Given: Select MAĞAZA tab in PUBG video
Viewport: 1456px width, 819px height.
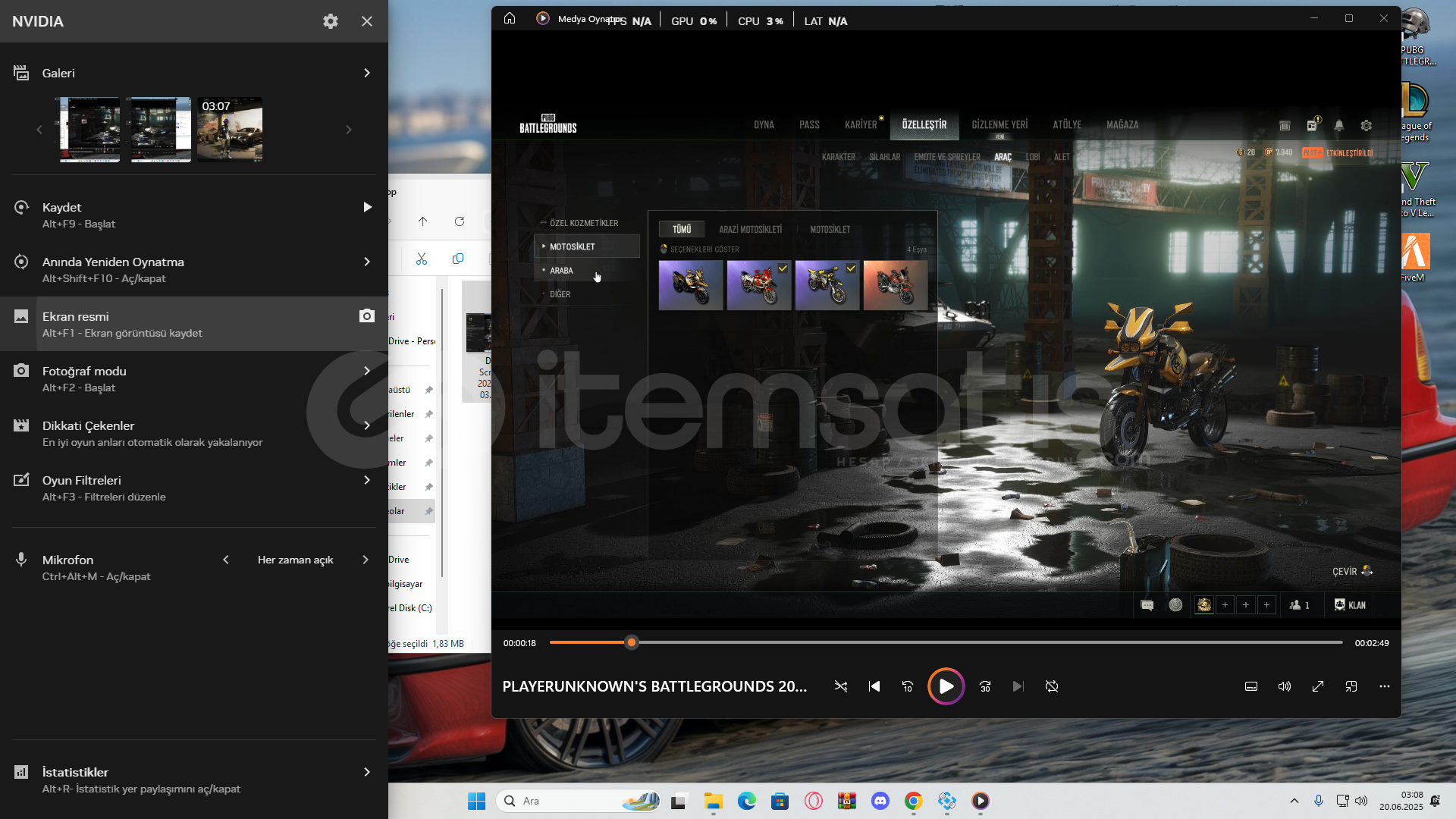Looking at the screenshot, I should [1122, 124].
